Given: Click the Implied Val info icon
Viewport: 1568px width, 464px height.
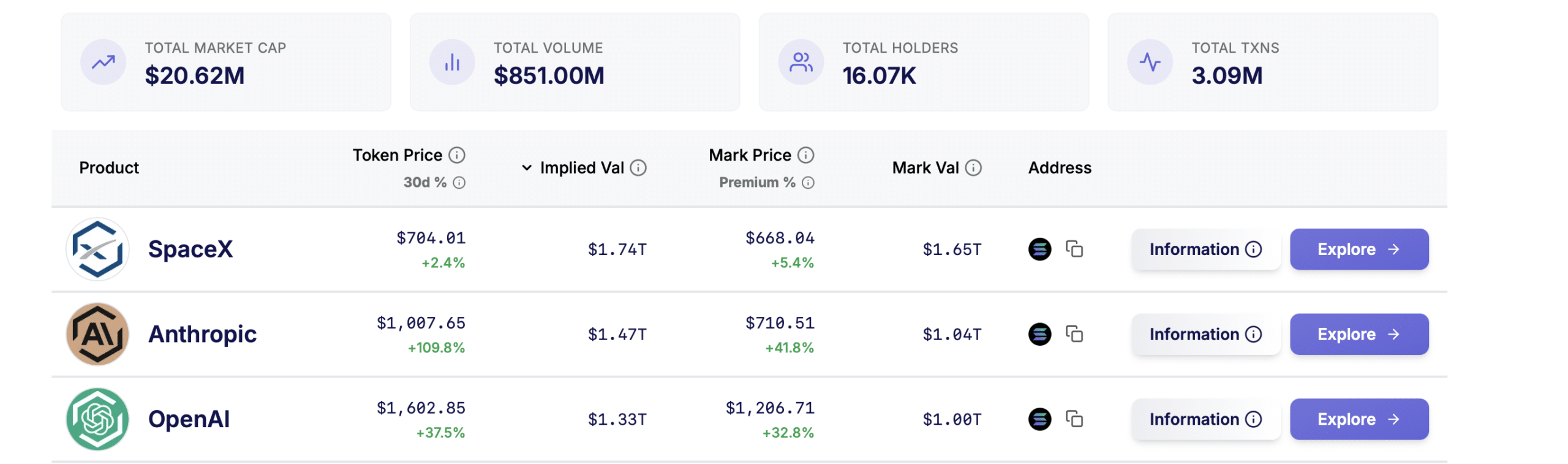Looking at the screenshot, I should [x=638, y=167].
